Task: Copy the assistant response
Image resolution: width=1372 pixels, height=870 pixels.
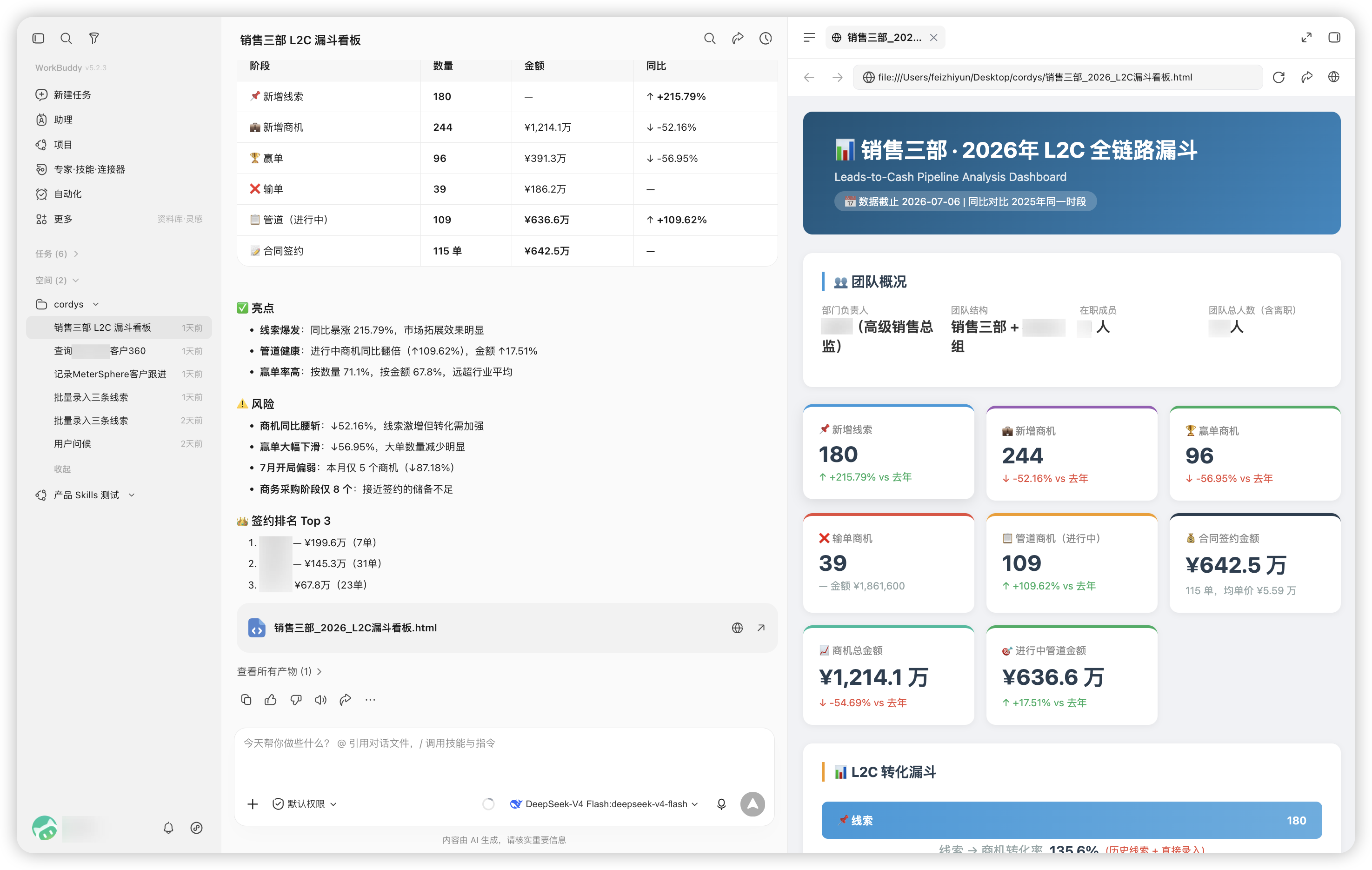Action: click(246, 700)
